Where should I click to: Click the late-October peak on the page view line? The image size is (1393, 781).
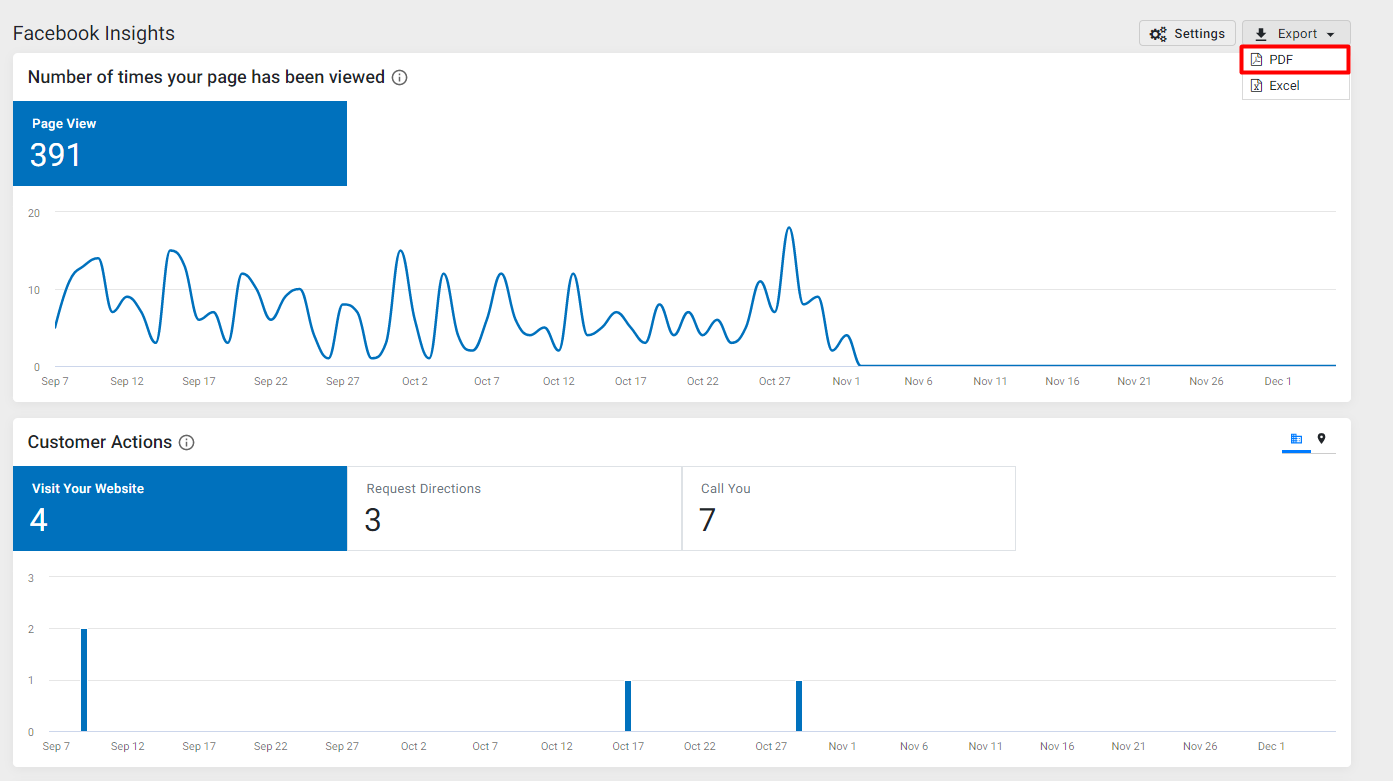coord(789,228)
